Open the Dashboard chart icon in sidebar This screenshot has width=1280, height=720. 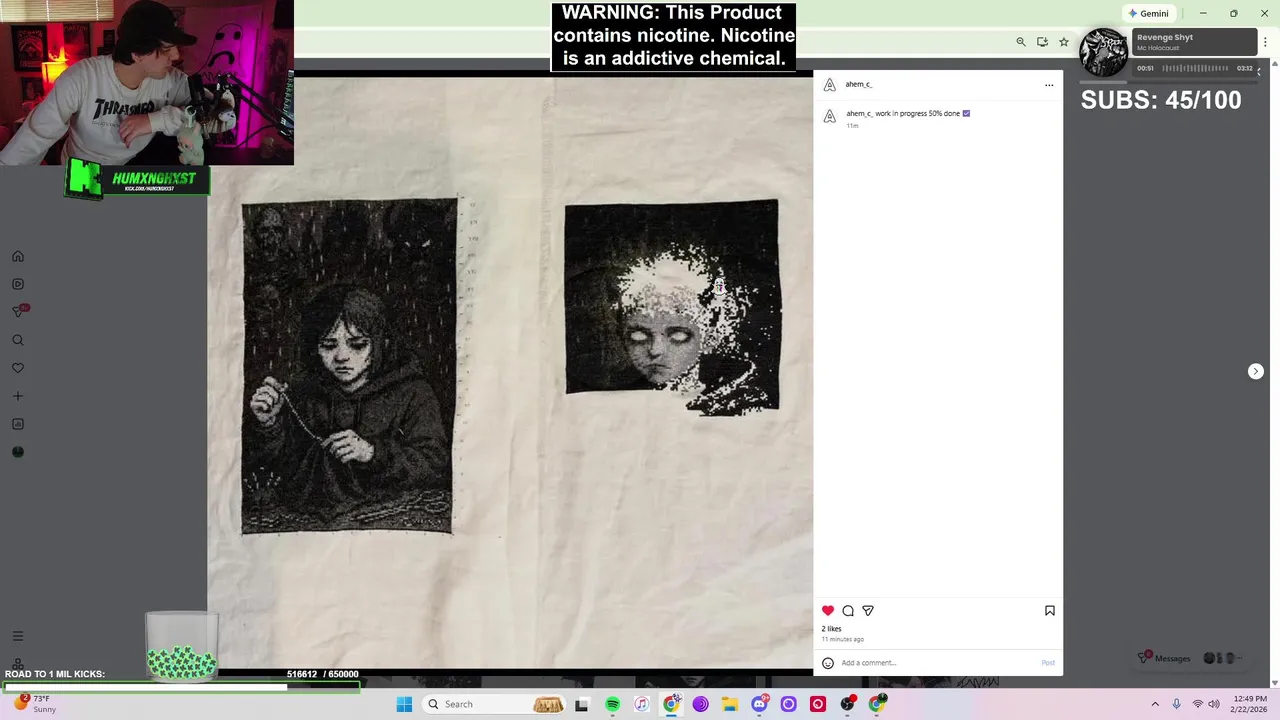[18, 424]
